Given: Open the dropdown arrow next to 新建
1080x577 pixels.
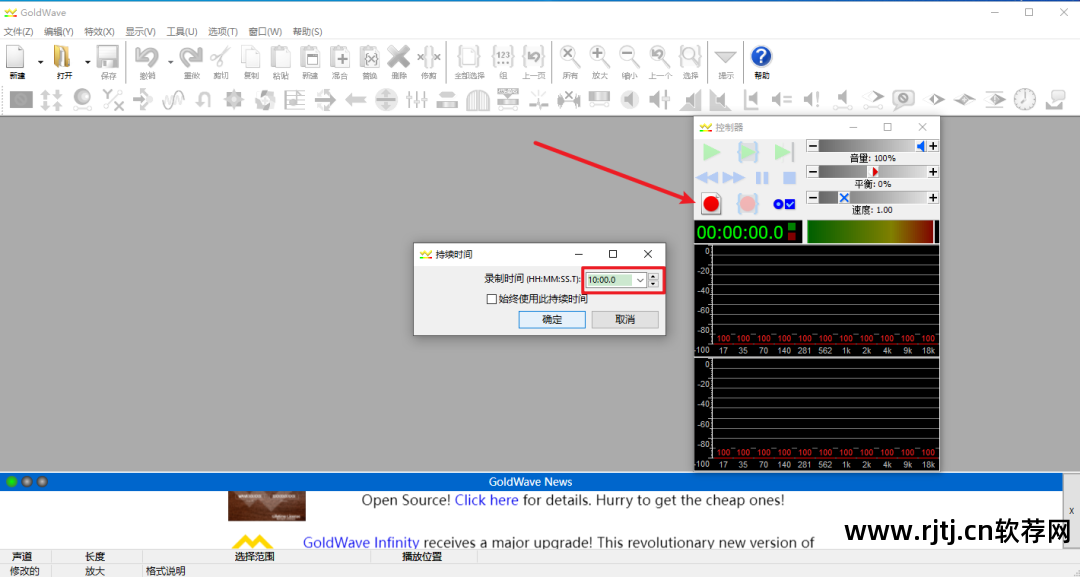Looking at the screenshot, I should click(x=41, y=62).
